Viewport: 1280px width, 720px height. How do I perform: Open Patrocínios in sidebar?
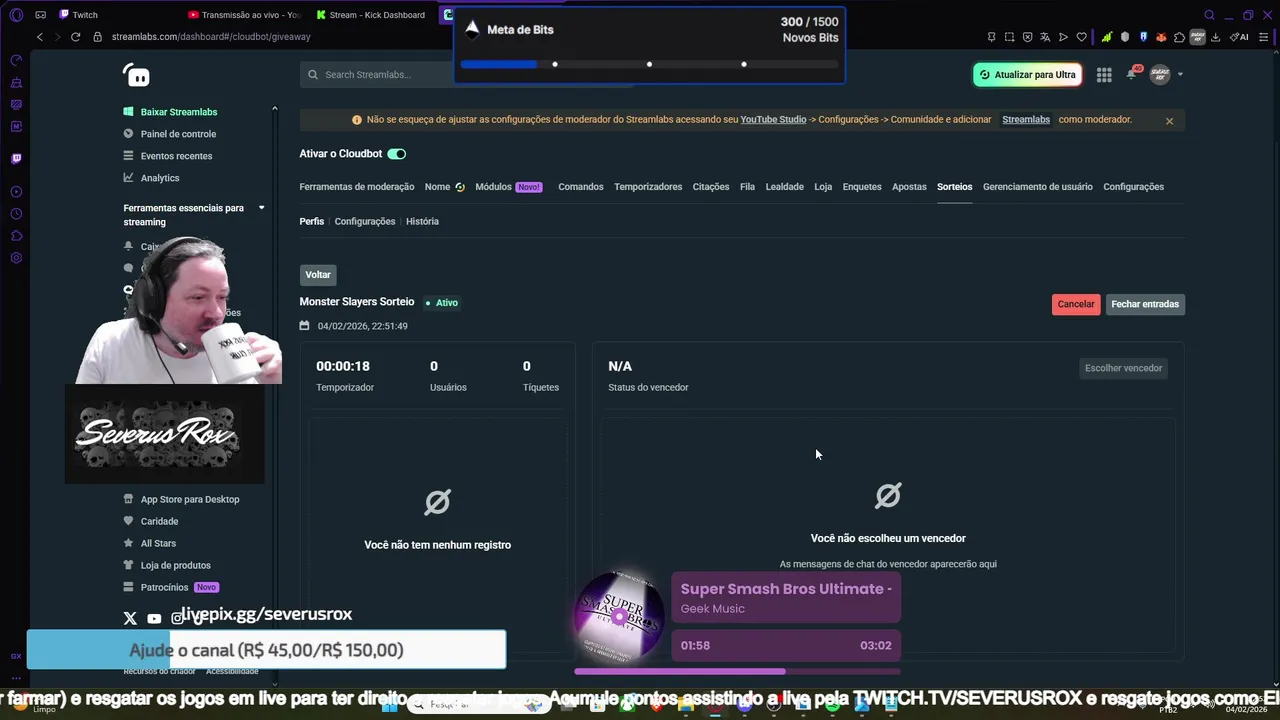pos(164,587)
